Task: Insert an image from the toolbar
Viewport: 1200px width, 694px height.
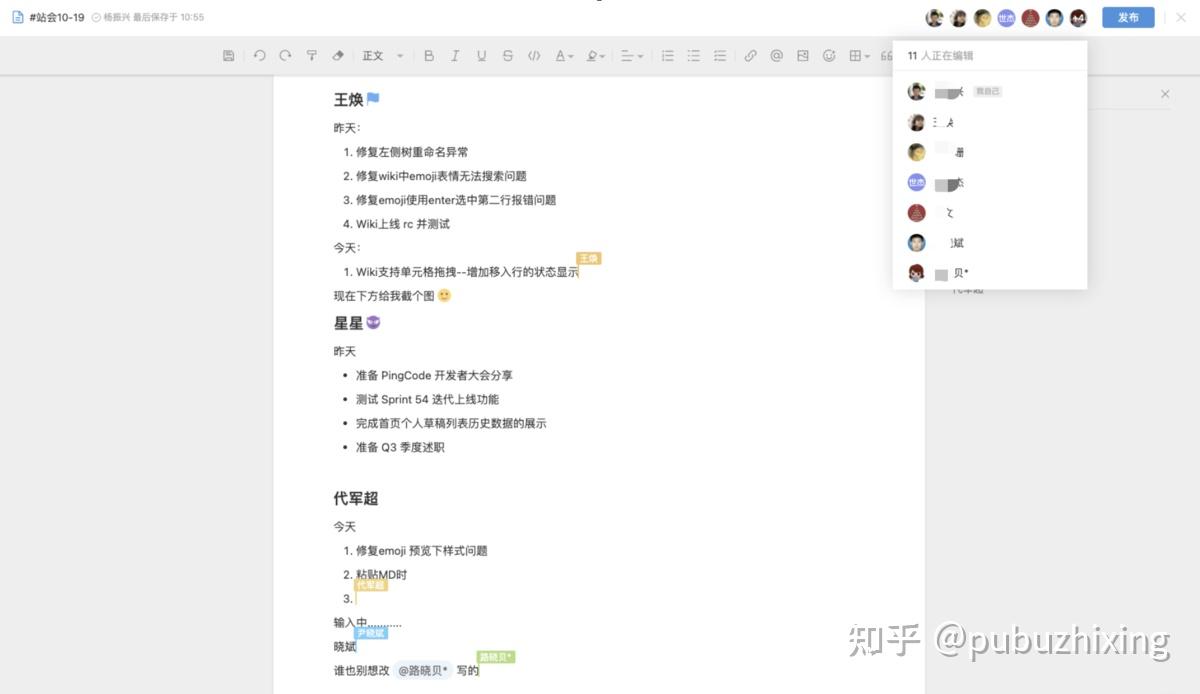Action: coord(802,56)
